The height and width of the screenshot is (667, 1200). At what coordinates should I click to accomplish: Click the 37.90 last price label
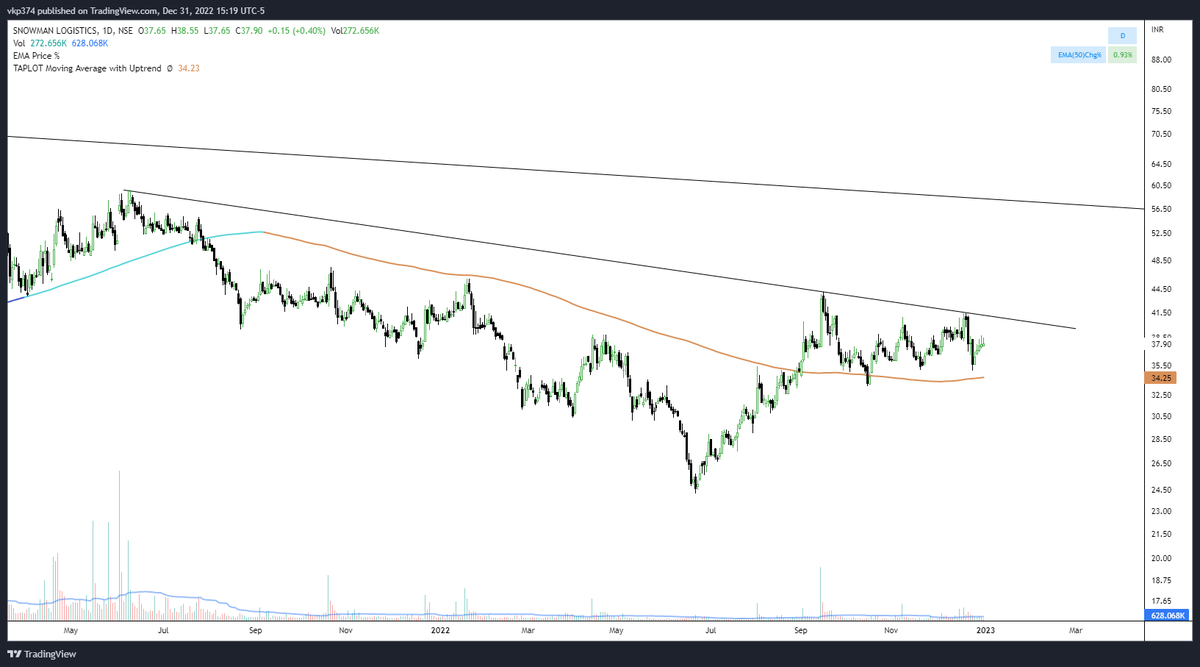click(x=1161, y=344)
